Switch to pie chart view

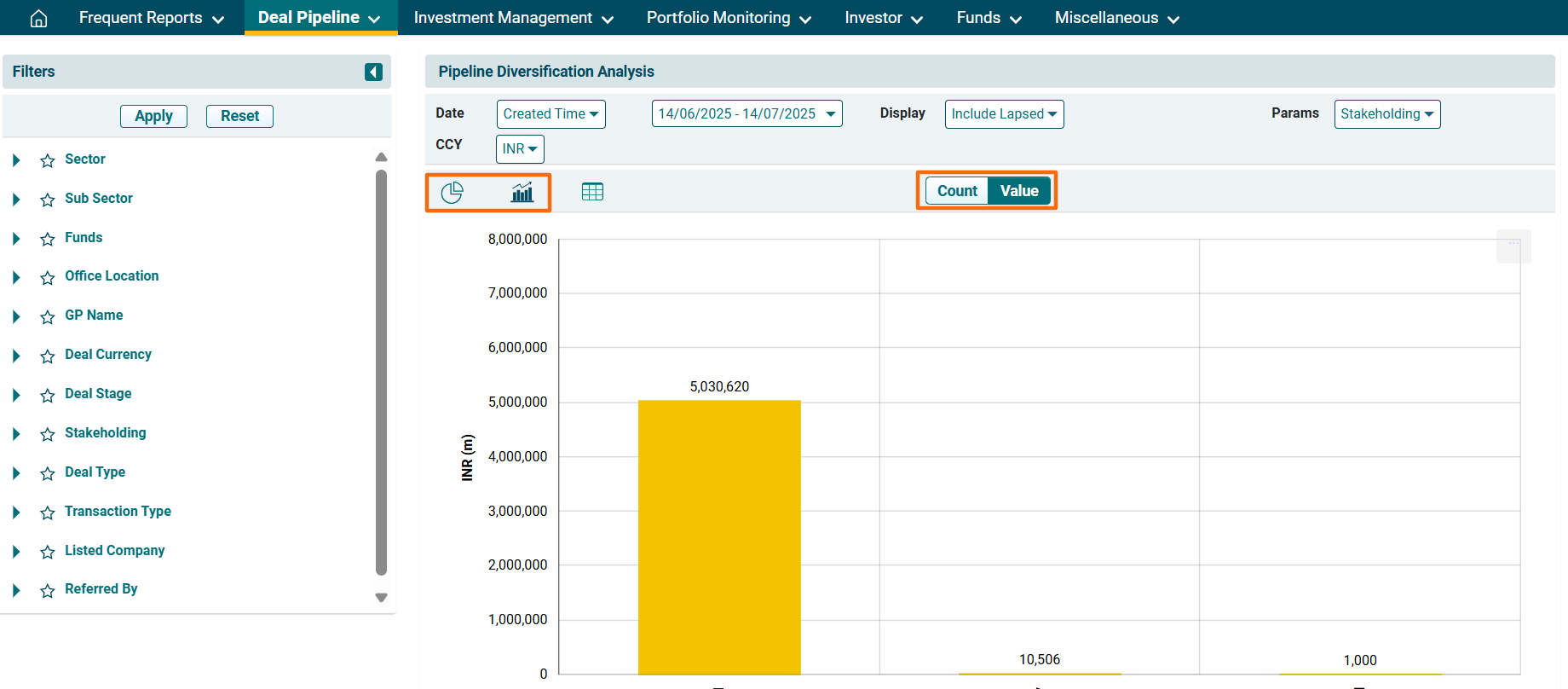(x=452, y=193)
